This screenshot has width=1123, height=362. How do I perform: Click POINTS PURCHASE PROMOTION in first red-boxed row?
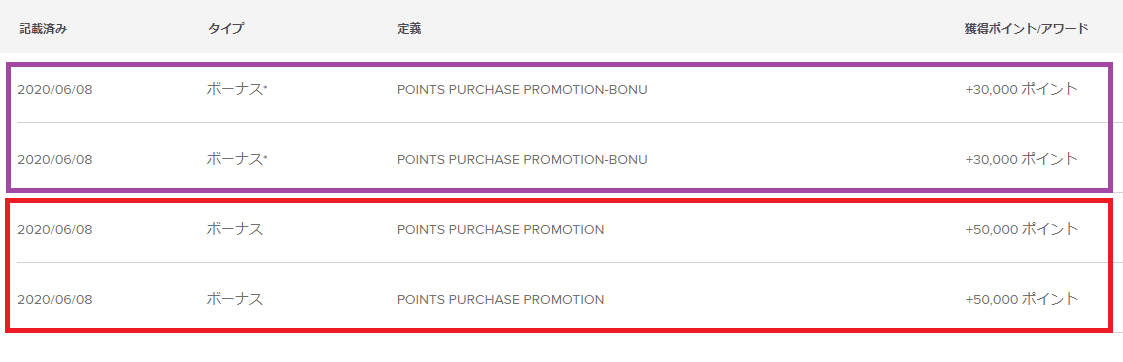point(501,230)
